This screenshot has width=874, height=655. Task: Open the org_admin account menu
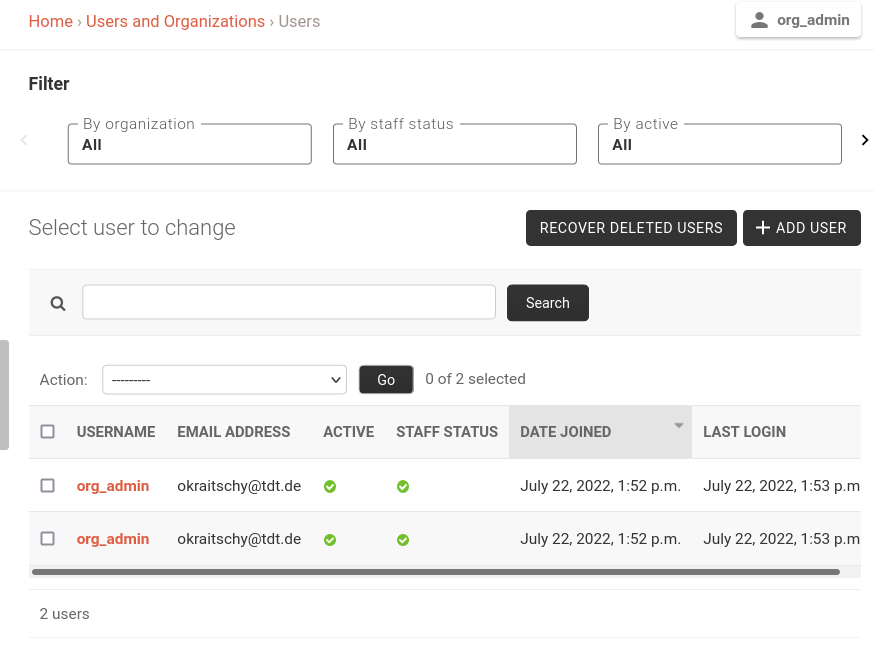[798, 19]
